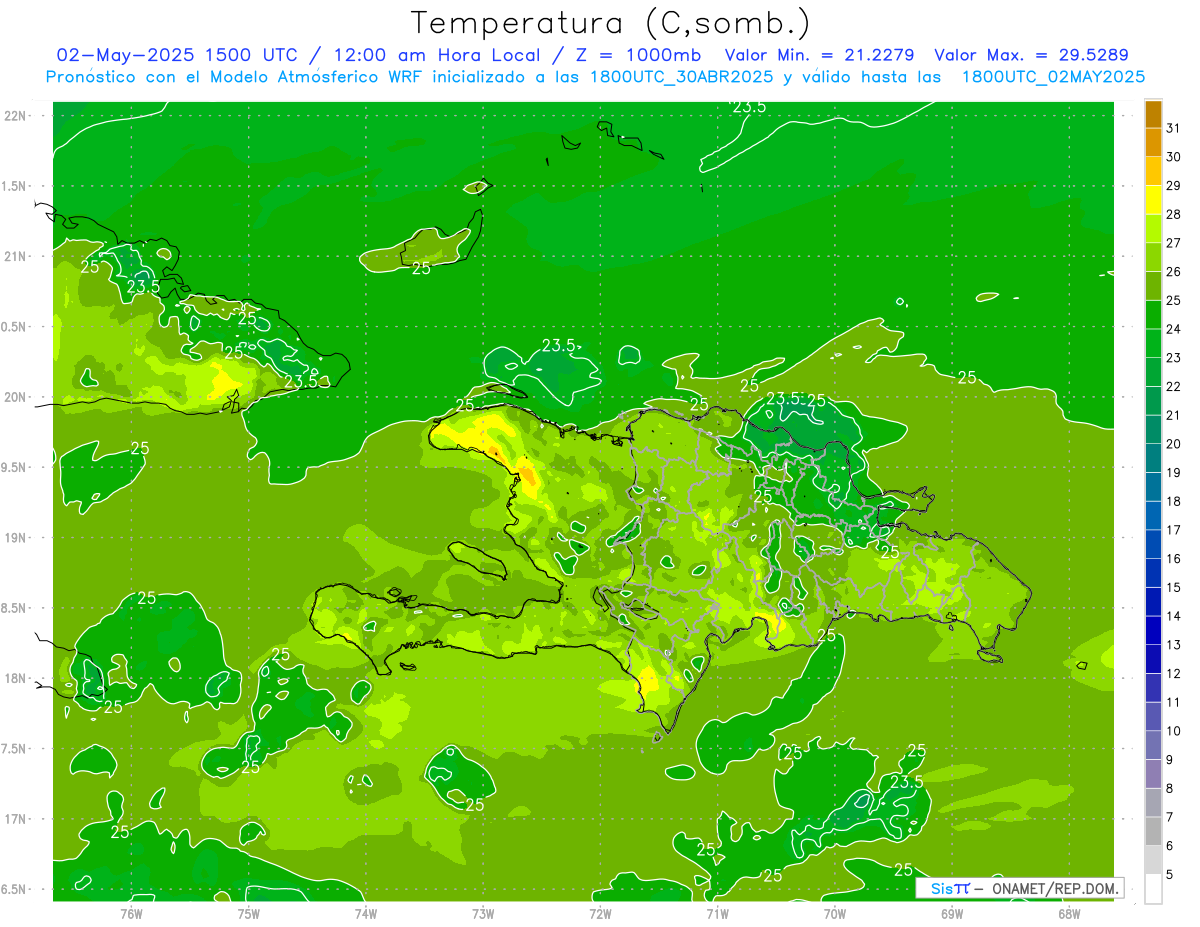Click the 74W longitude axis label
The image size is (1200, 927).
[366, 914]
